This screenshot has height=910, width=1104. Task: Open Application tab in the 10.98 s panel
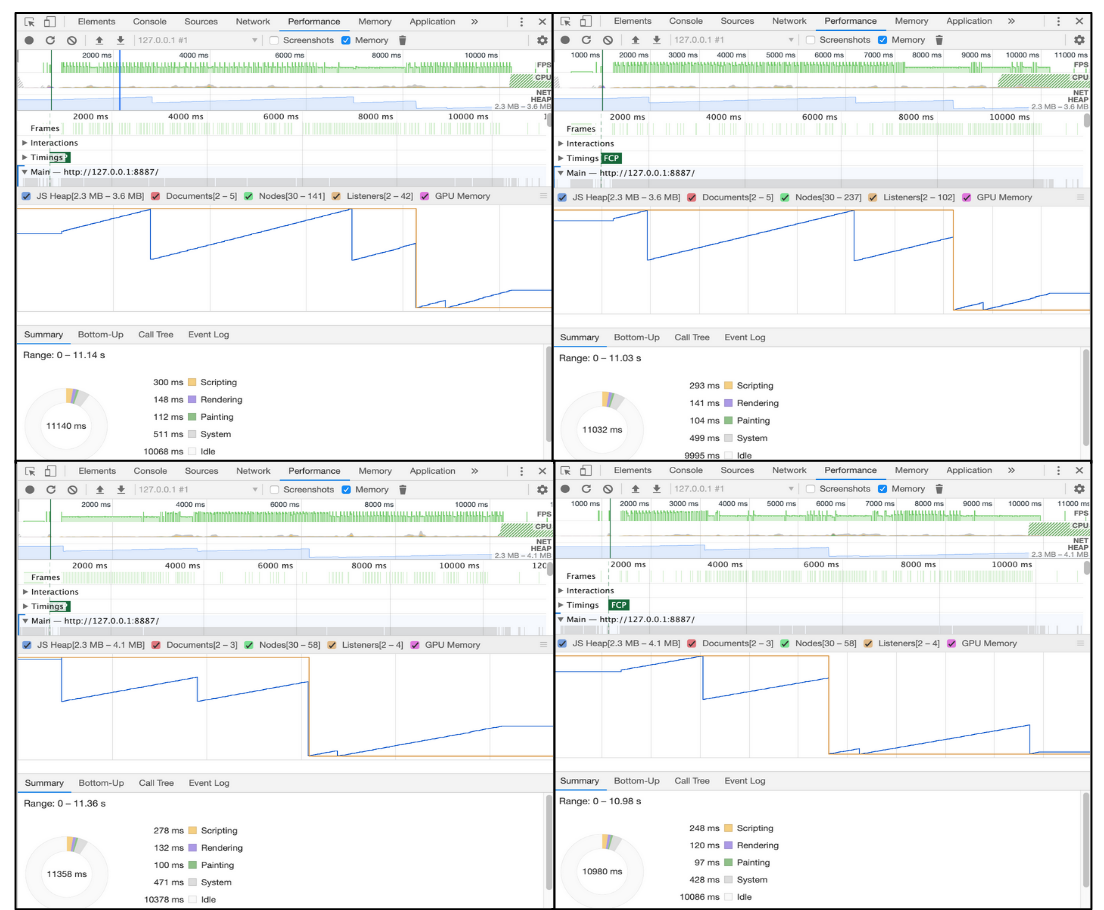click(969, 470)
